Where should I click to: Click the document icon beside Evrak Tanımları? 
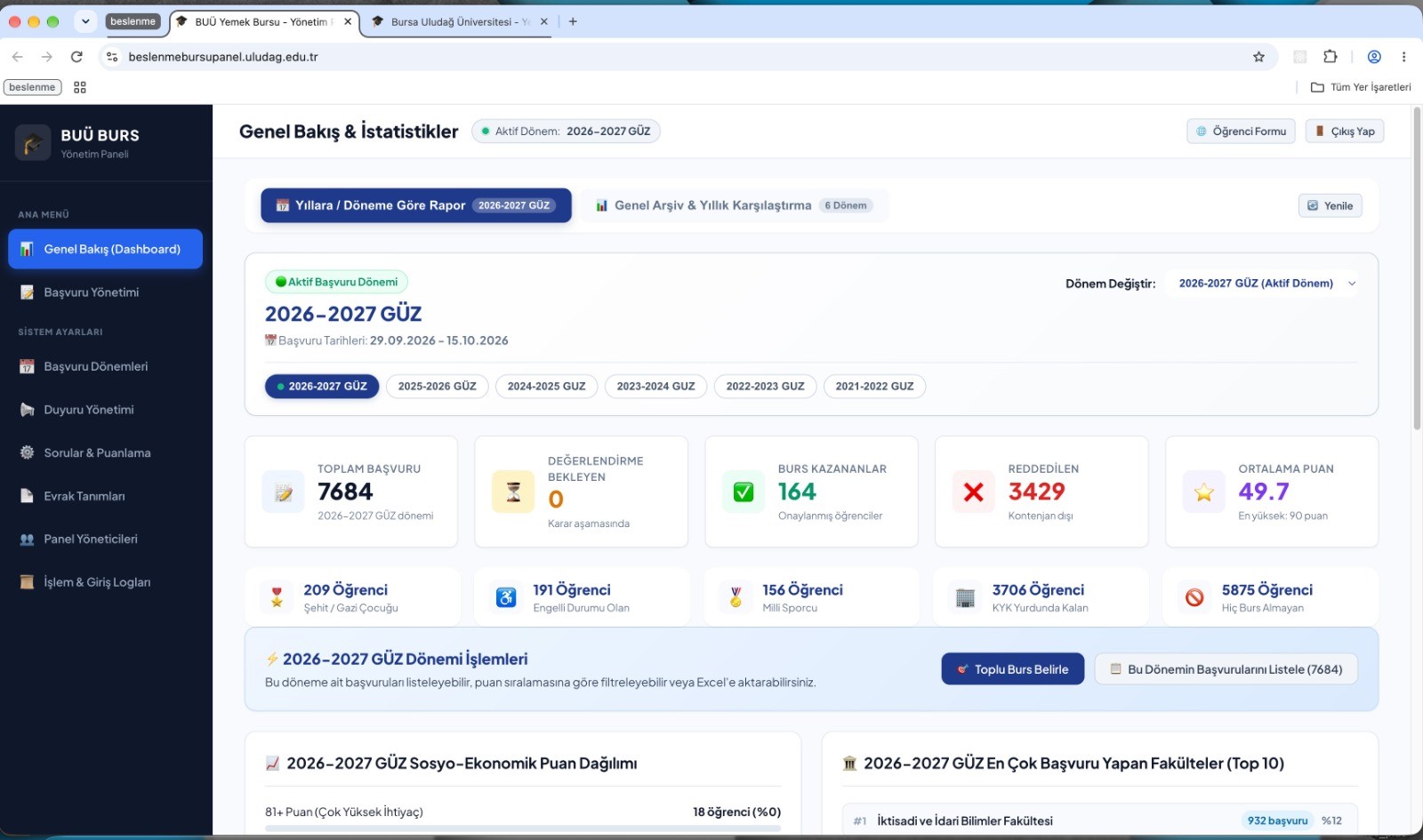28,496
